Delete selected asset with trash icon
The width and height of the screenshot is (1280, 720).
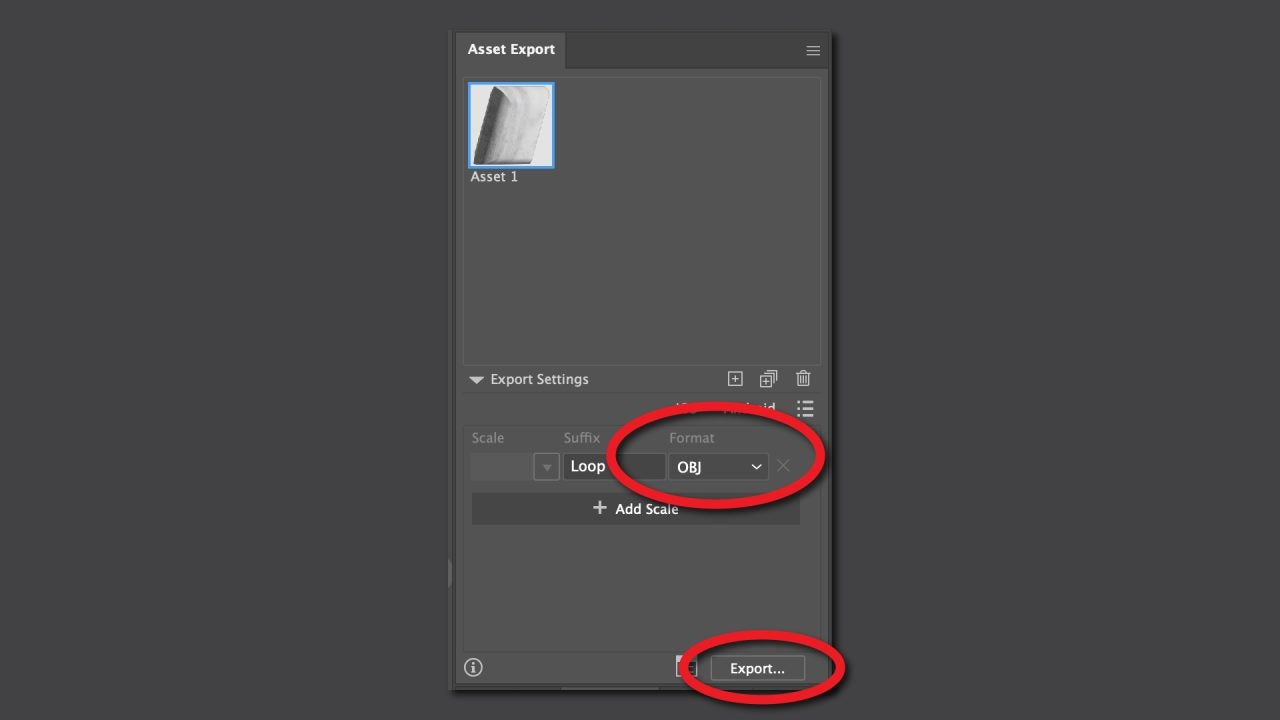(803, 379)
